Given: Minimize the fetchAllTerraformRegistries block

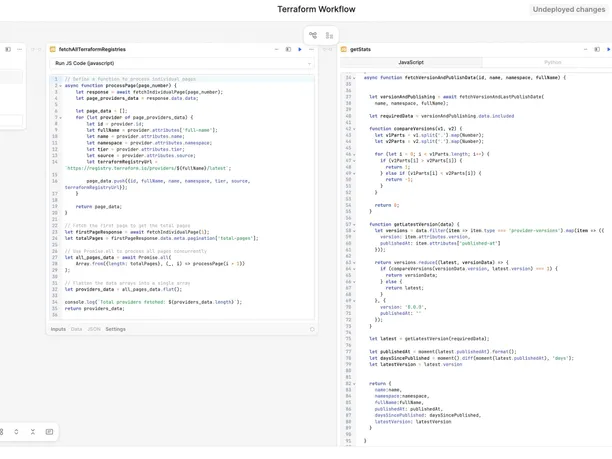Looking at the screenshot, I should click(x=277, y=49).
